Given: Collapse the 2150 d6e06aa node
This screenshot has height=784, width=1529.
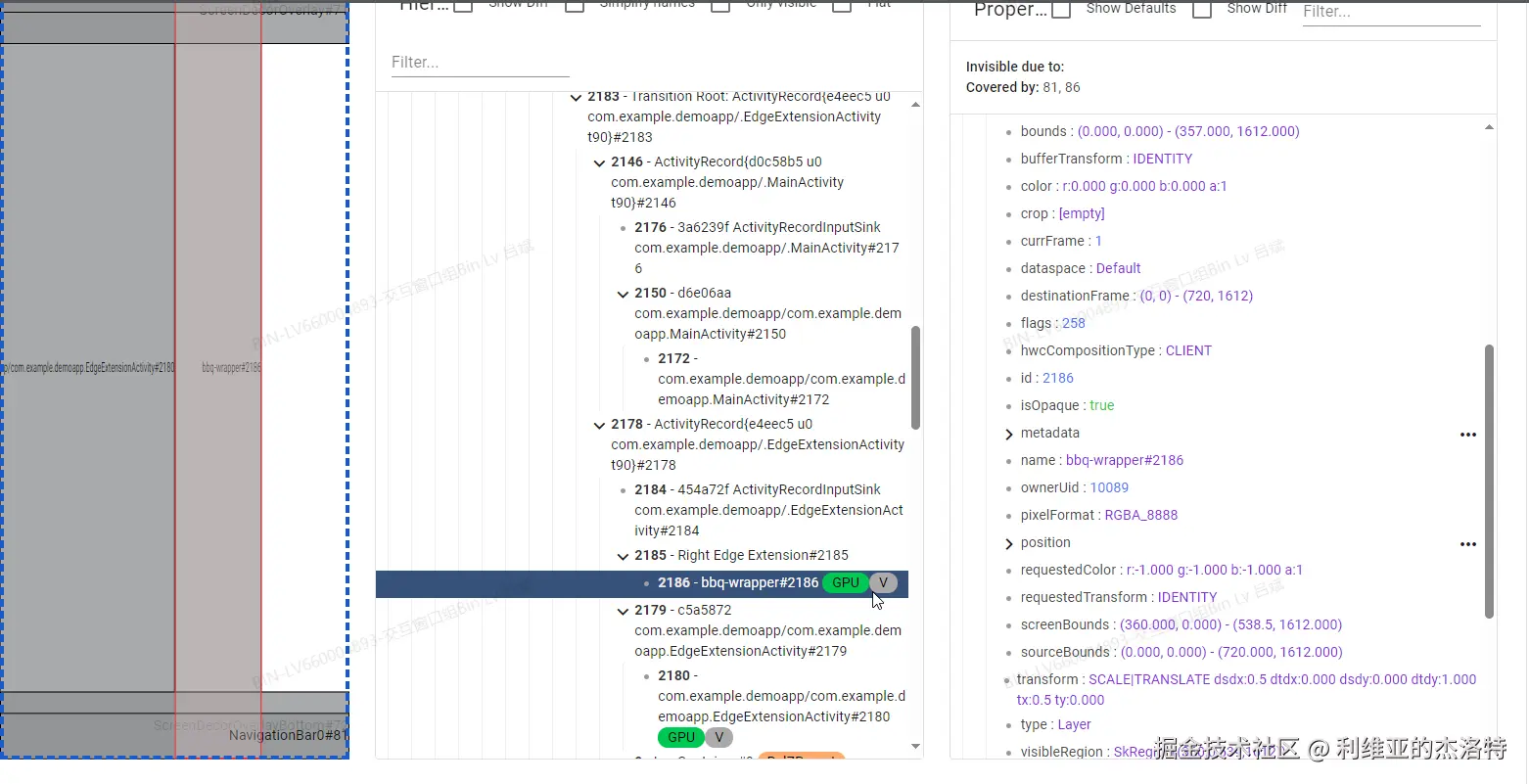Looking at the screenshot, I should click(x=623, y=294).
